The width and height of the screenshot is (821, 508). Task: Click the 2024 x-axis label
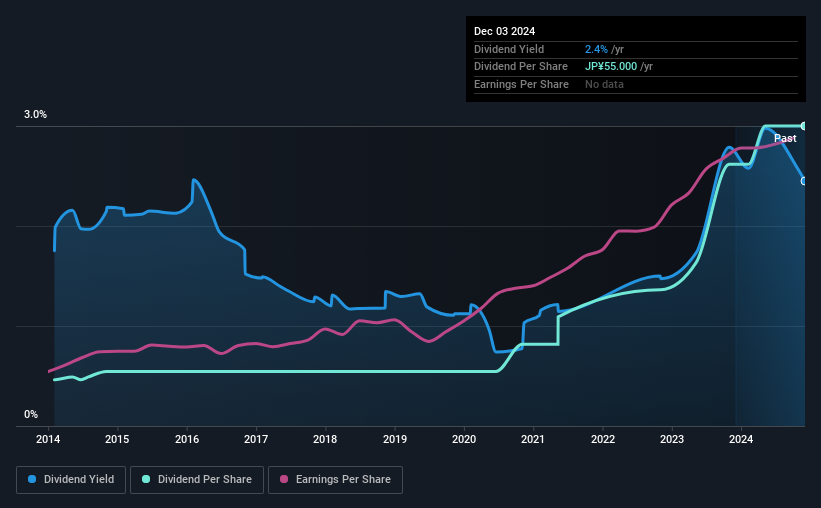tap(741, 439)
